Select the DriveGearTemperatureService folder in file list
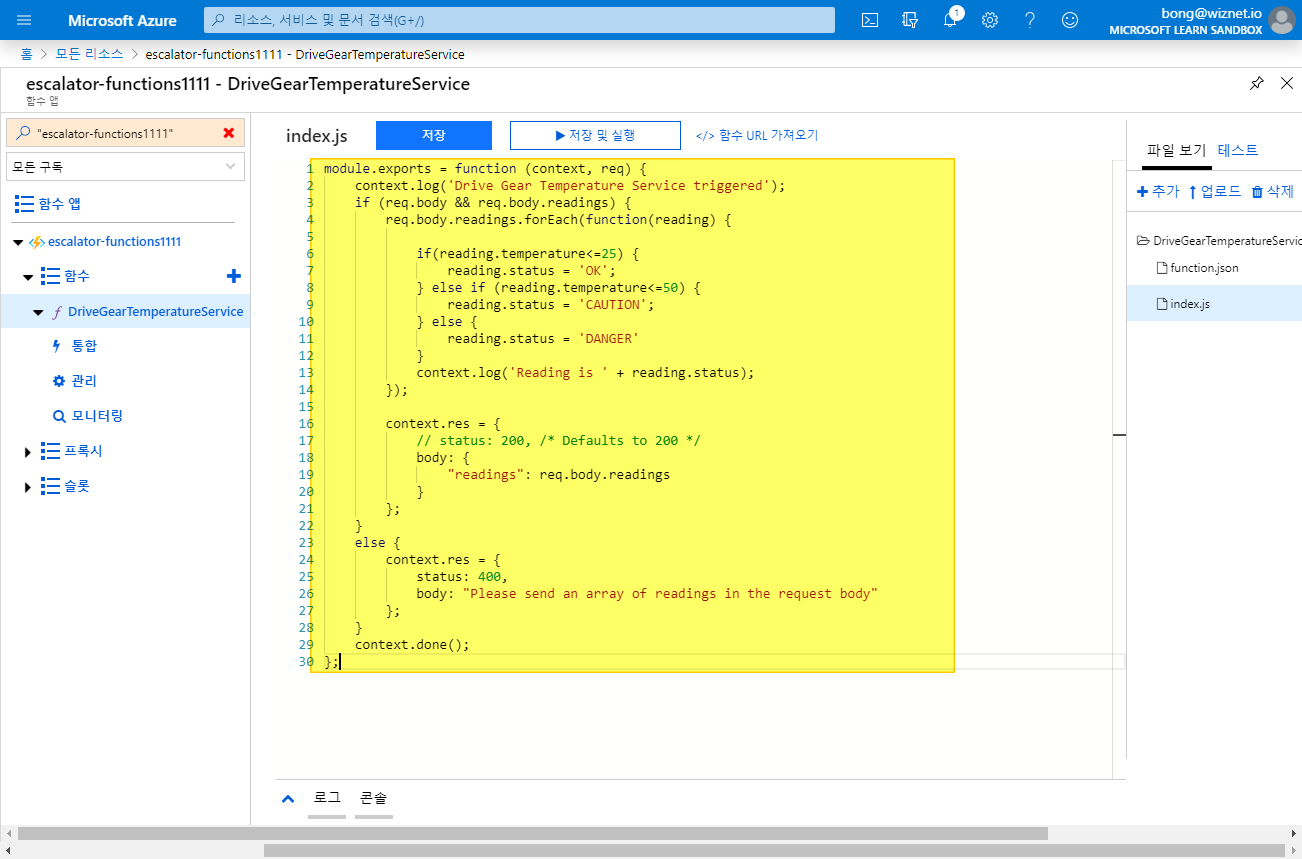 1219,241
